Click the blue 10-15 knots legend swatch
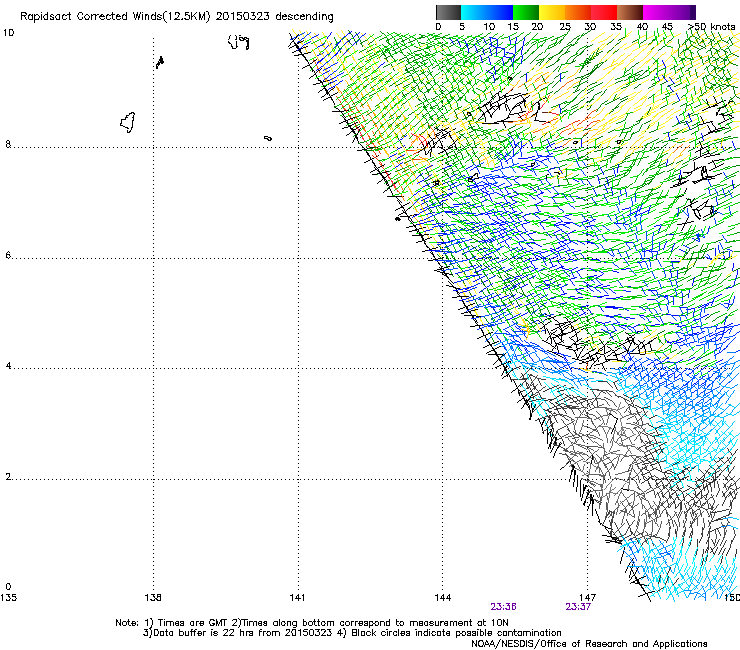Screen dimensions: 740x650 (x=500, y=12)
